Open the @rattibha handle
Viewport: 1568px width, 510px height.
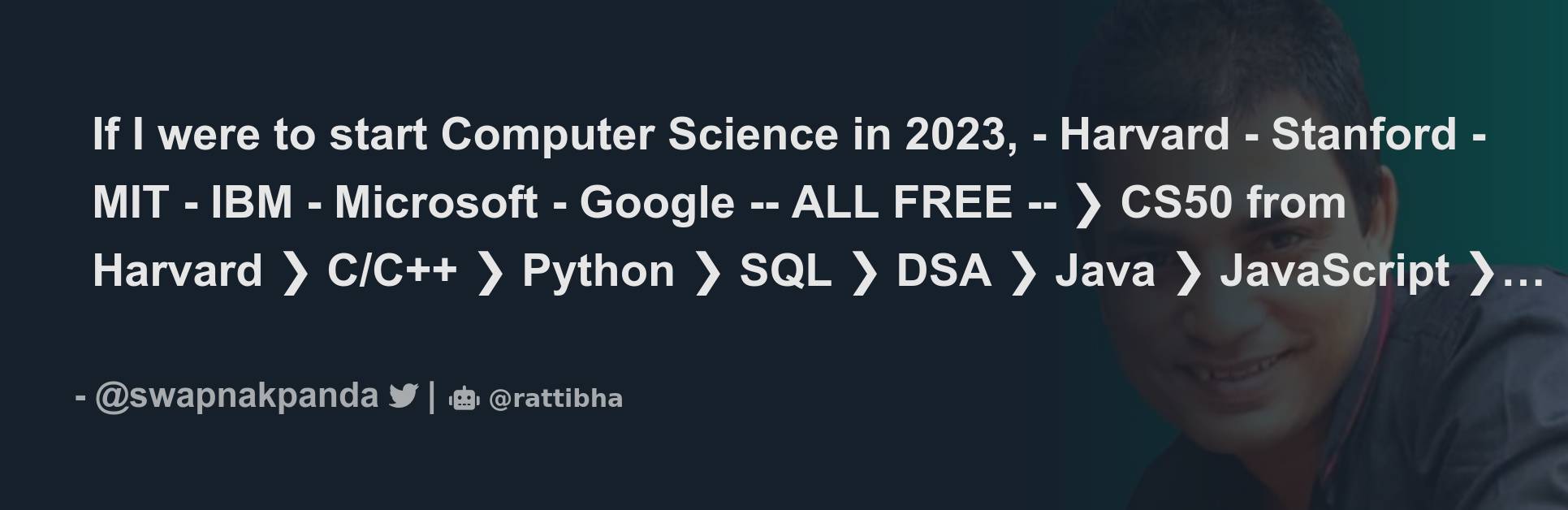(555, 399)
